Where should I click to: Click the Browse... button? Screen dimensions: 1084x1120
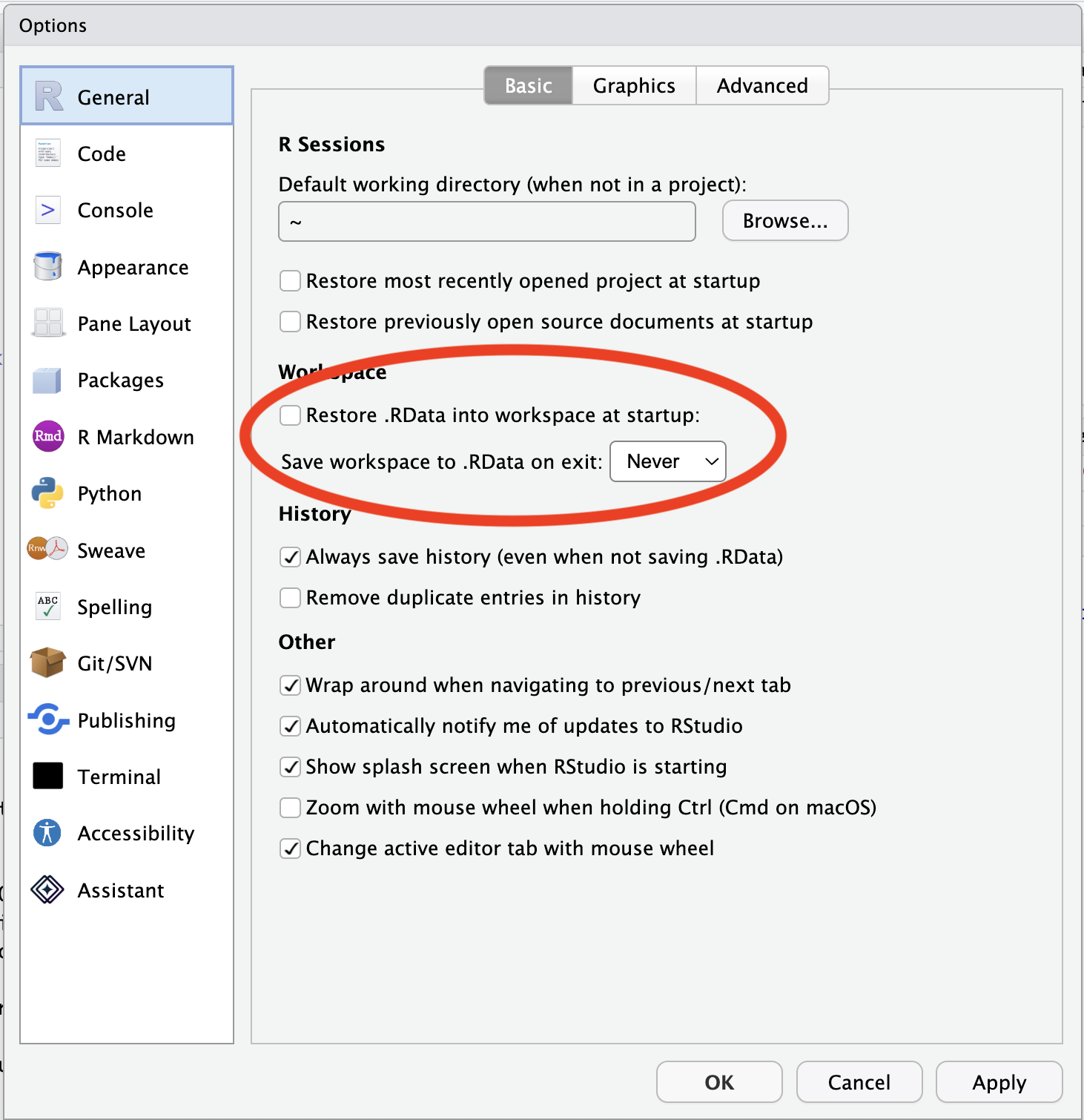pos(785,220)
